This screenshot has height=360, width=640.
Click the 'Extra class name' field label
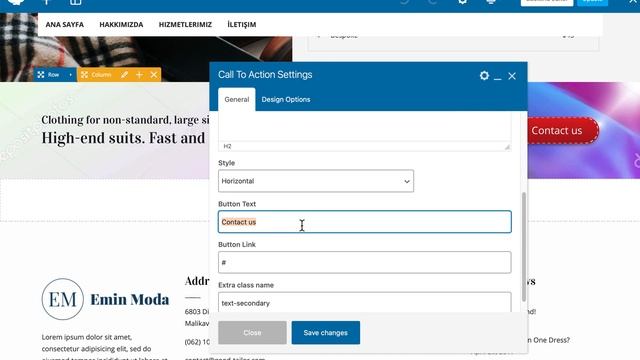pyautogui.click(x=246, y=285)
